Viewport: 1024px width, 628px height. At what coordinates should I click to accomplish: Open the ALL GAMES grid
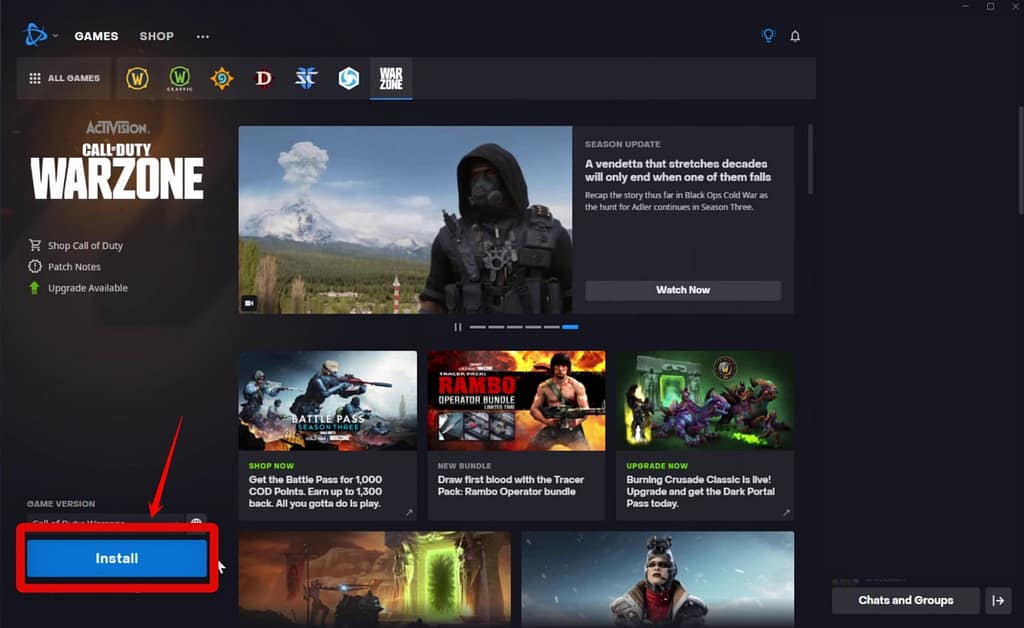[65, 78]
